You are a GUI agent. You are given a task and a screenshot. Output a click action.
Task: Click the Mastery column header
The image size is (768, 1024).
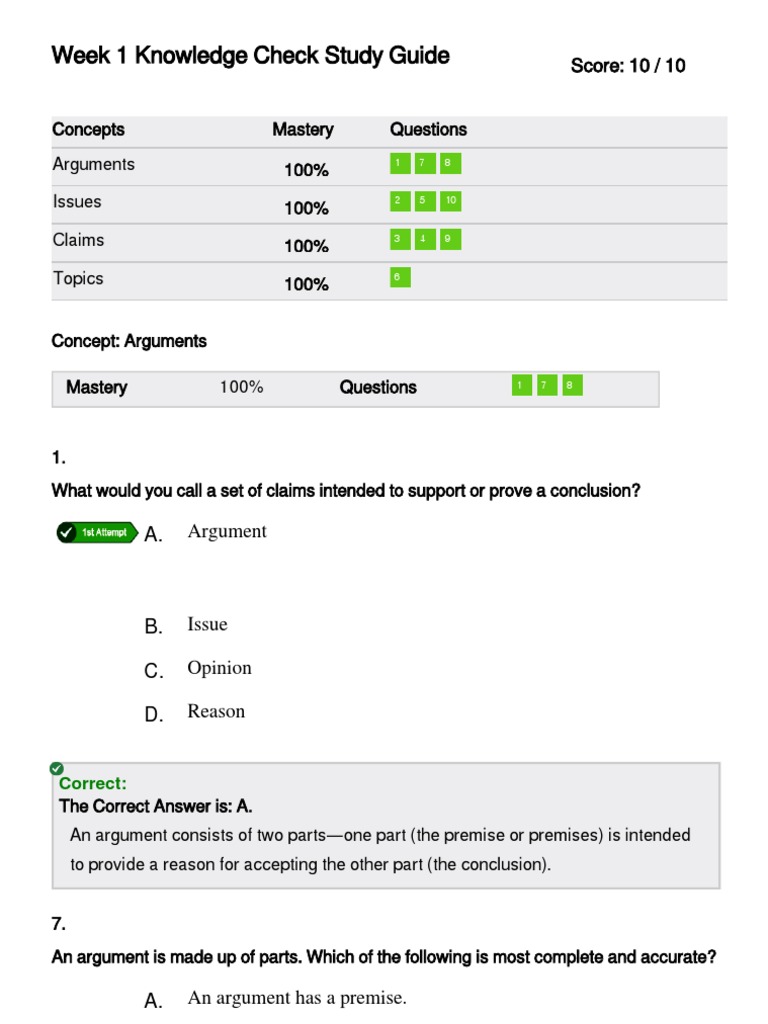303,130
